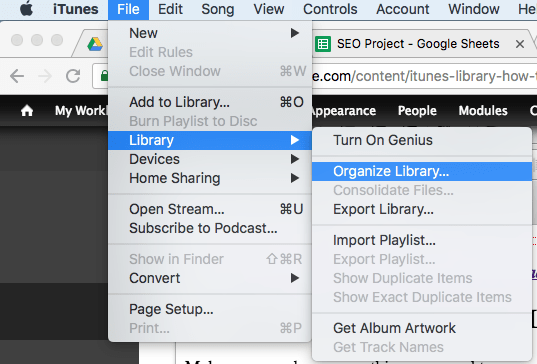The height and width of the screenshot is (364, 537).
Task: Select Import Playlist…
Action: 422,240
